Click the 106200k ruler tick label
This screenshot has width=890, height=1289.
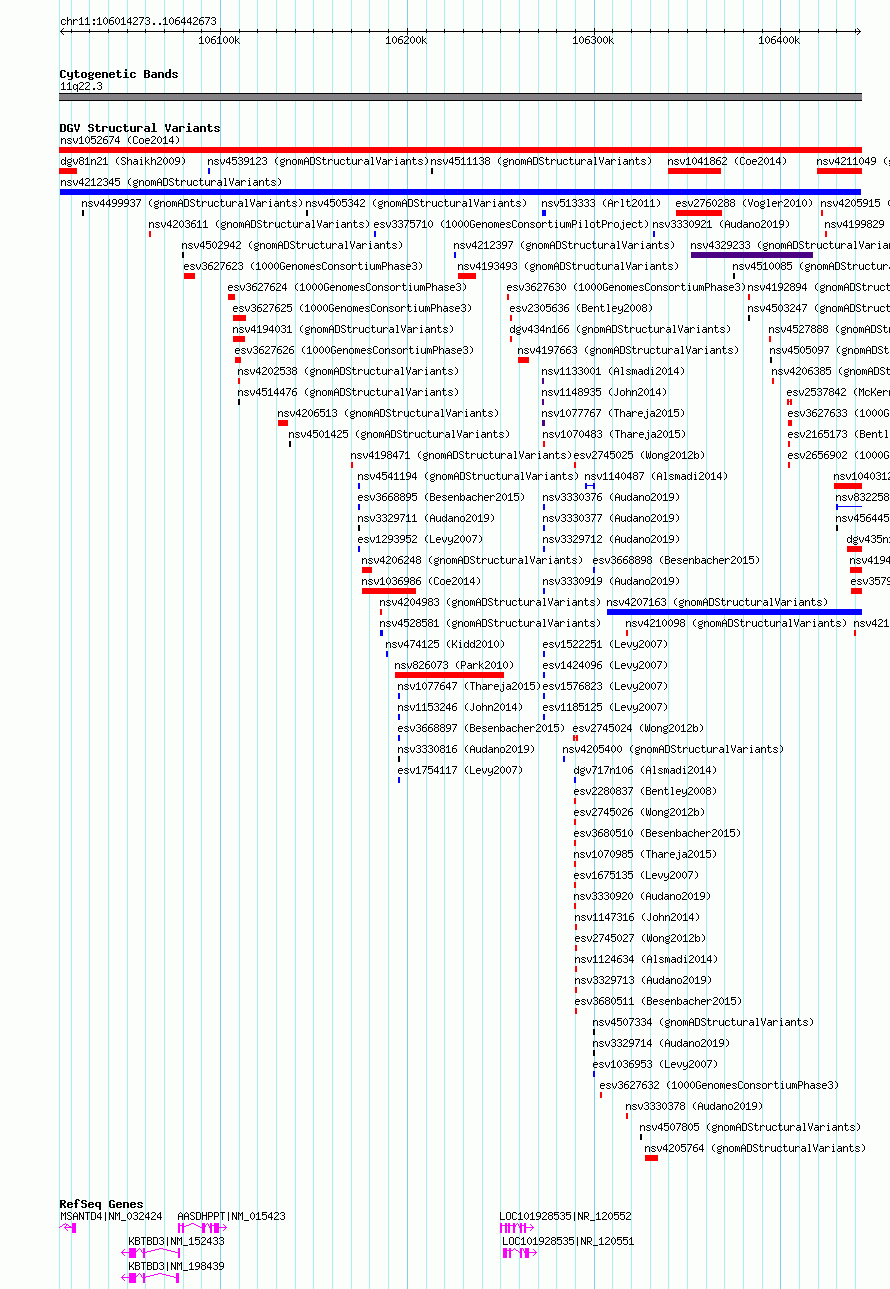(406, 40)
